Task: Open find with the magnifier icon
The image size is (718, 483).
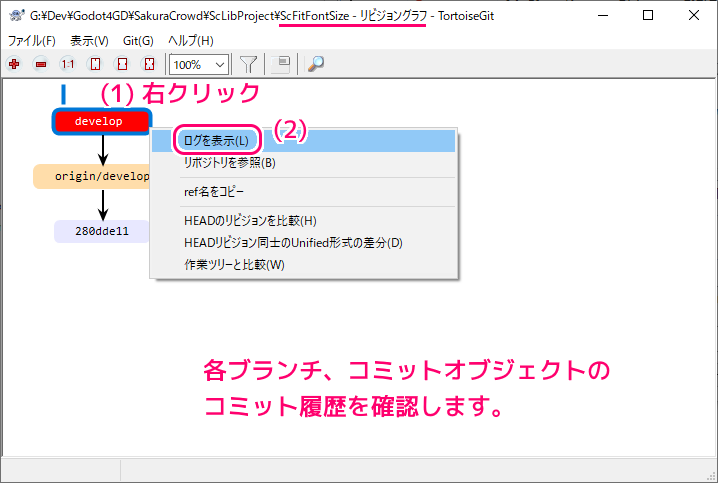Action: tap(316, 64)
